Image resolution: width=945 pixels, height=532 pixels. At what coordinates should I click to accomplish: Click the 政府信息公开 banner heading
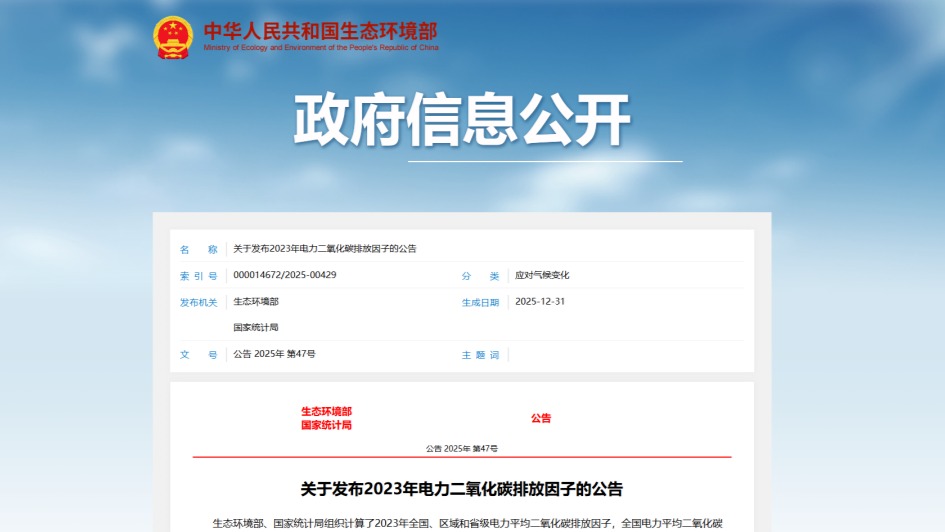coord(462,122)
